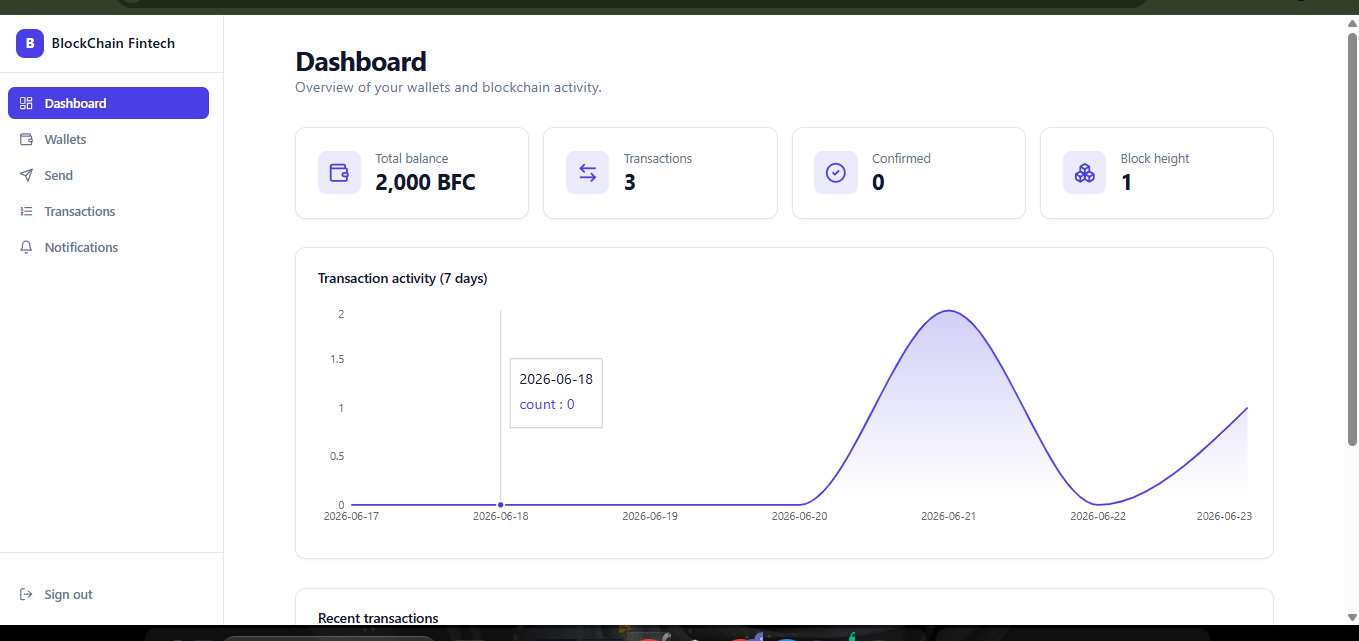Click the 2026-06-17 axis label
Viewport: 1359px width, 641px height.
pyautogui.click(x=352, y=516)
